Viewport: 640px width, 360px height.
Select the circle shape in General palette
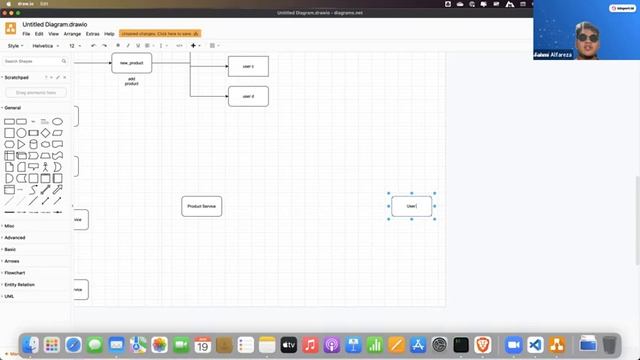pyautogui.click(x=21, y=133)
